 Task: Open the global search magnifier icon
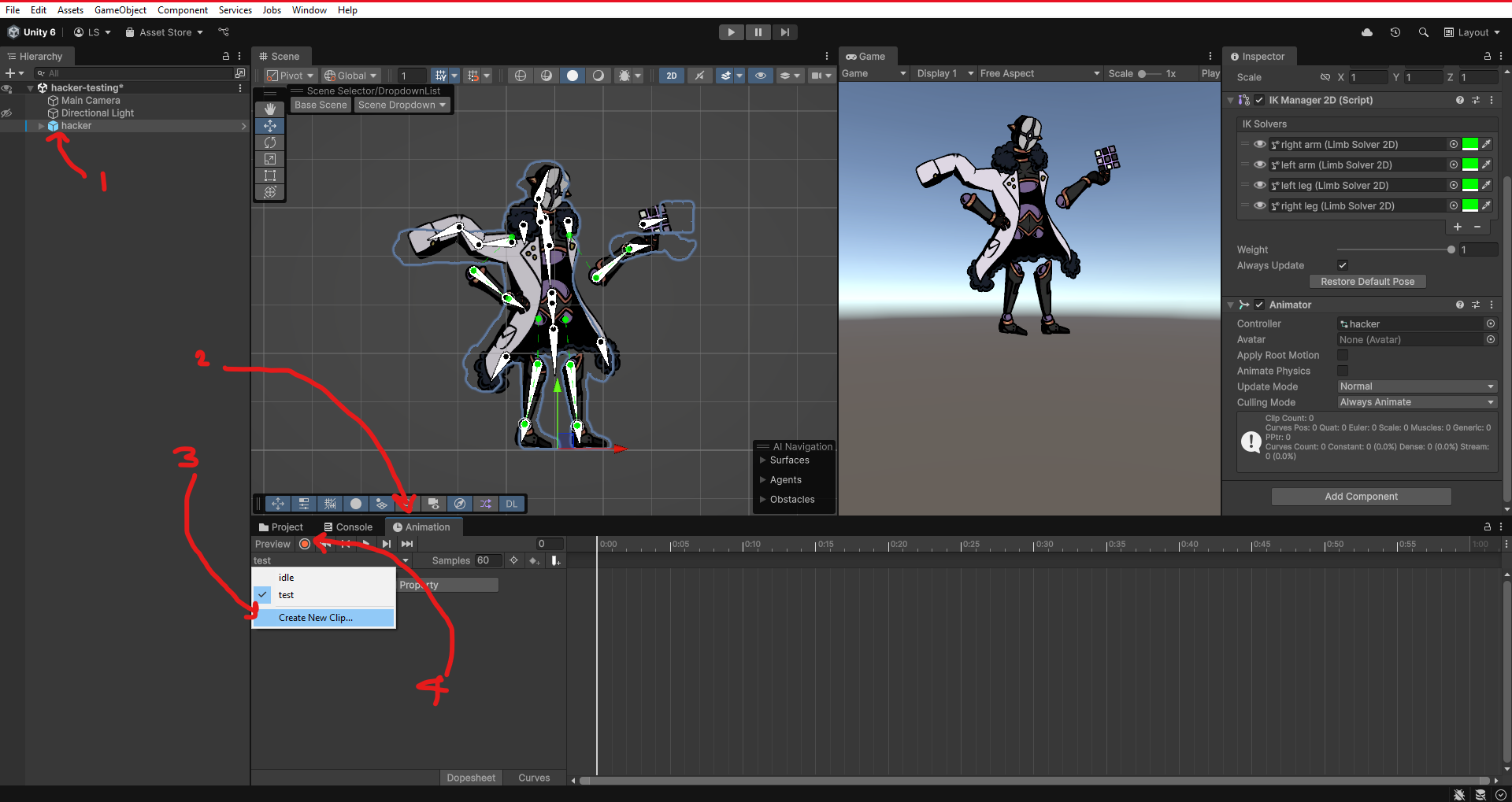click(x=1423, y=32)
